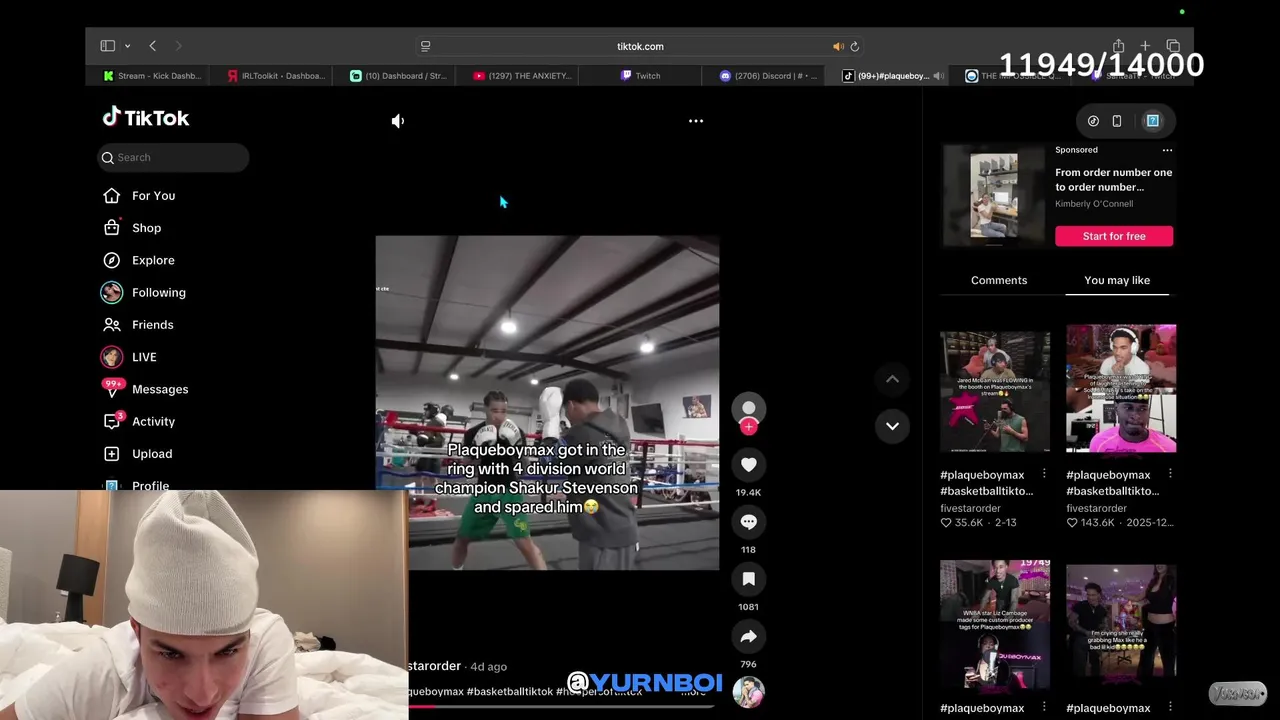The height and width of the screenshot is (720, 1280).
Task: Switch to the IRLToolkit Dashboard tab
Action: 275,76
